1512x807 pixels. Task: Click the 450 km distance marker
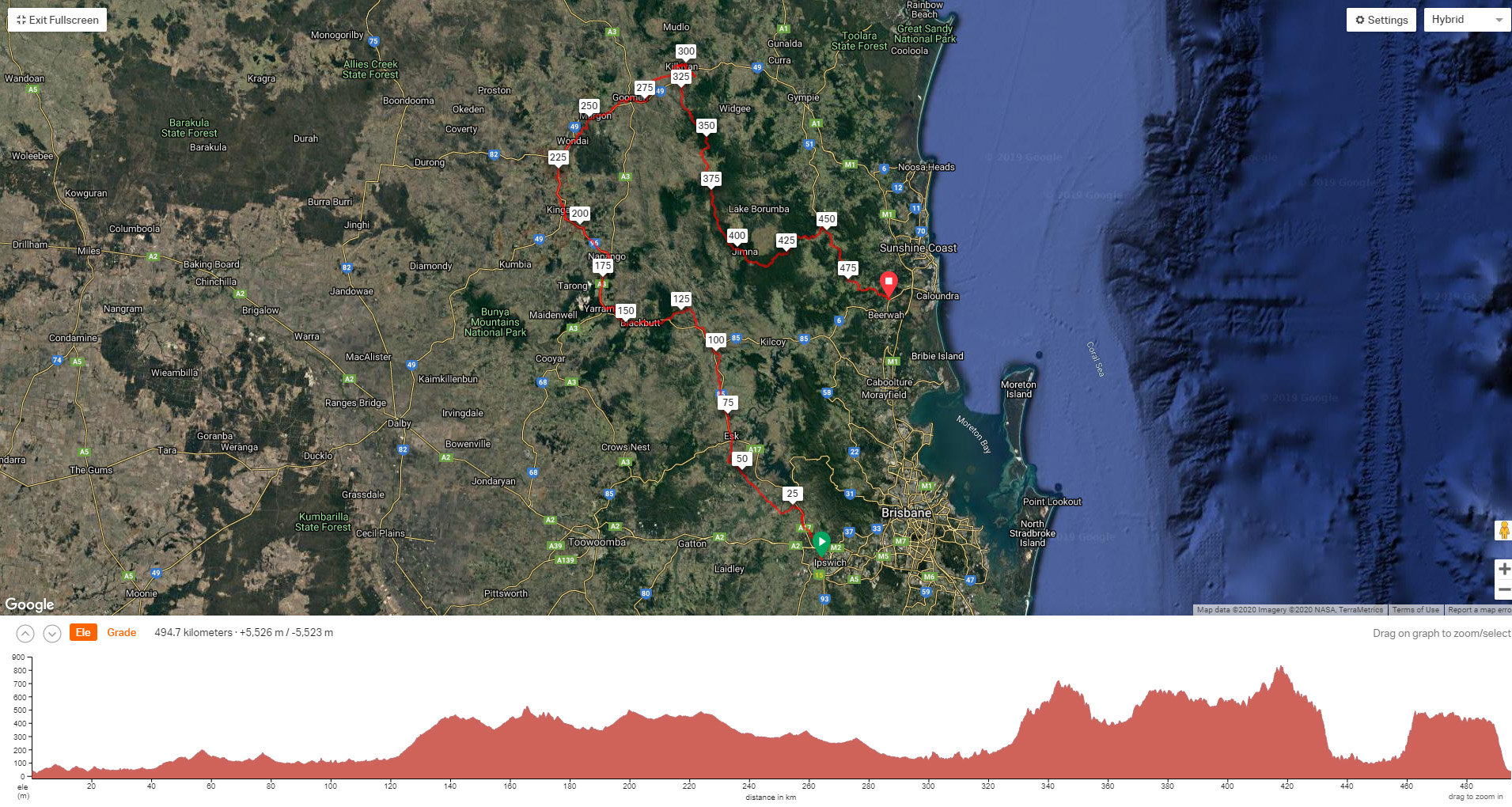[827, 219]
